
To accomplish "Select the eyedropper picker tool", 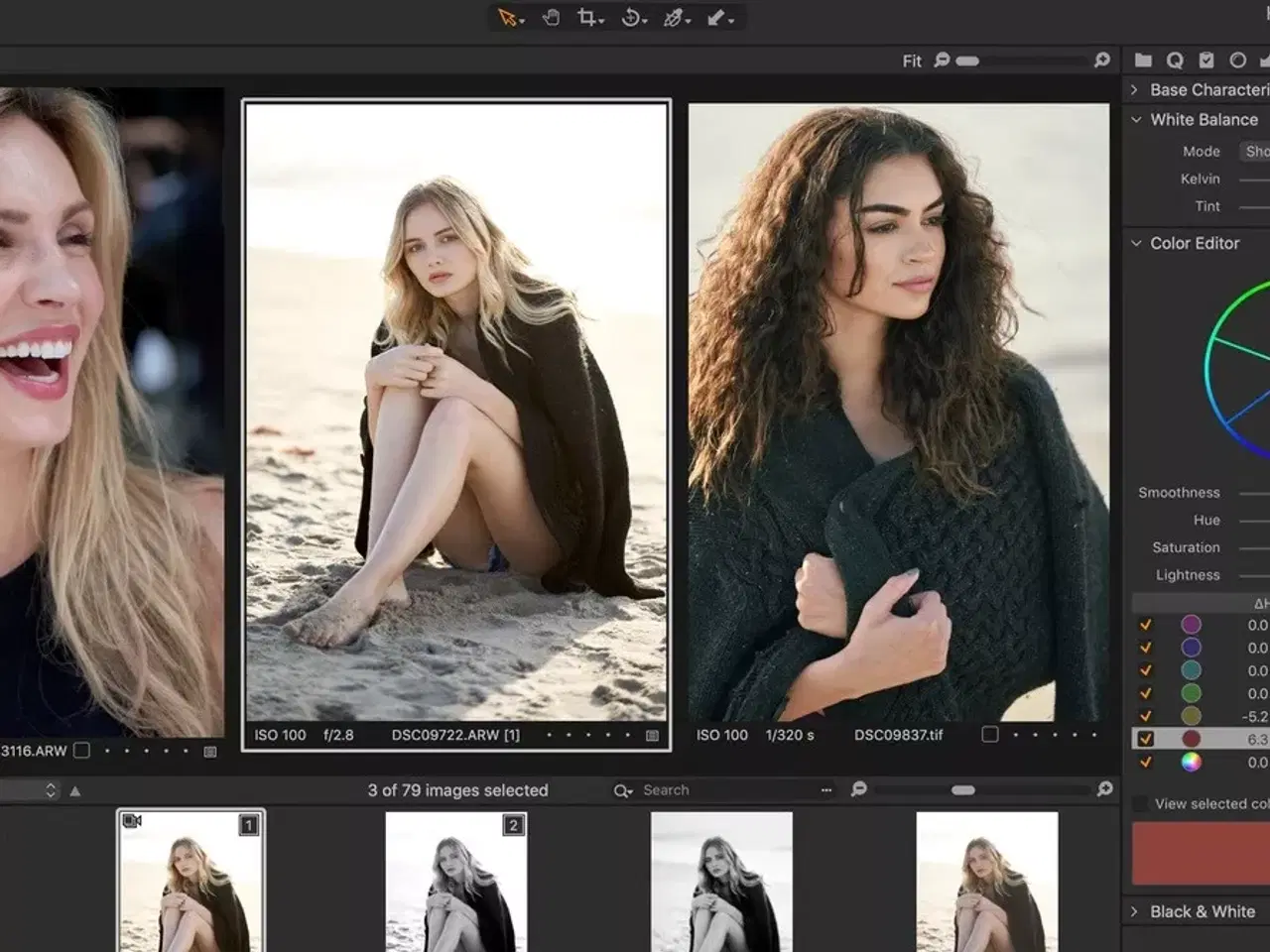I will point(677,18).
